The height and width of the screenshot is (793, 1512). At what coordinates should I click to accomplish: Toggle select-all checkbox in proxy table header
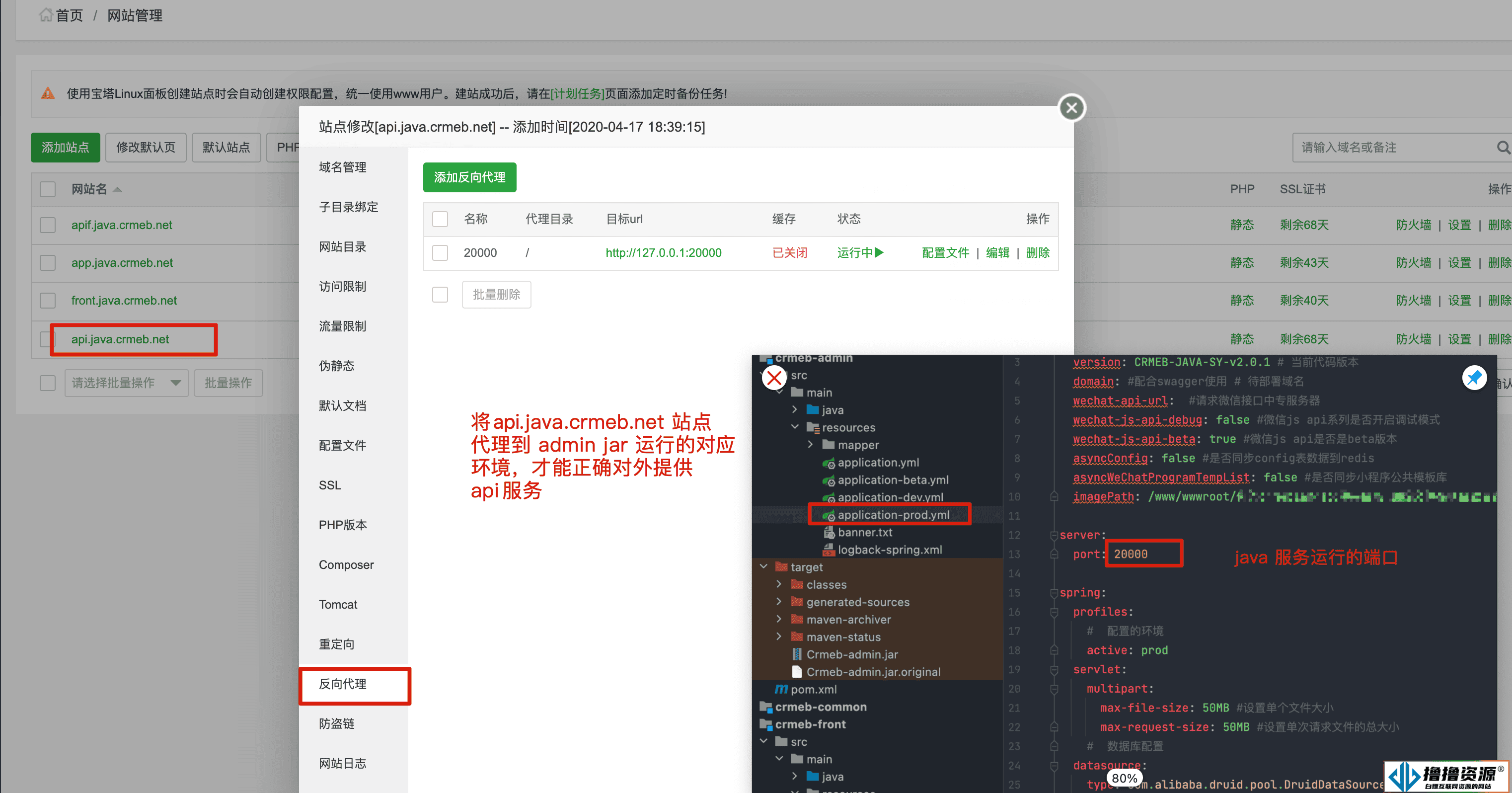440,220
